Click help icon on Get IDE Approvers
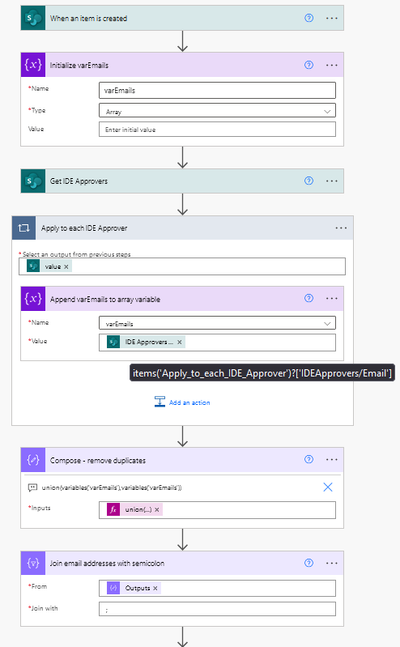This screenshot has width=400, height=647. (309, 181)
